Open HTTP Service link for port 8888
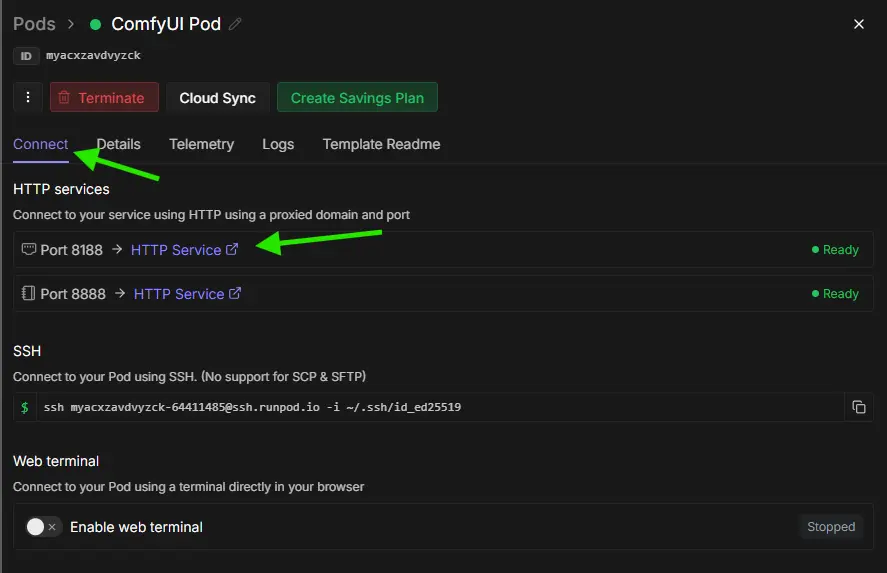The width and height of the screenshot is (887, 573). point(179,294)
